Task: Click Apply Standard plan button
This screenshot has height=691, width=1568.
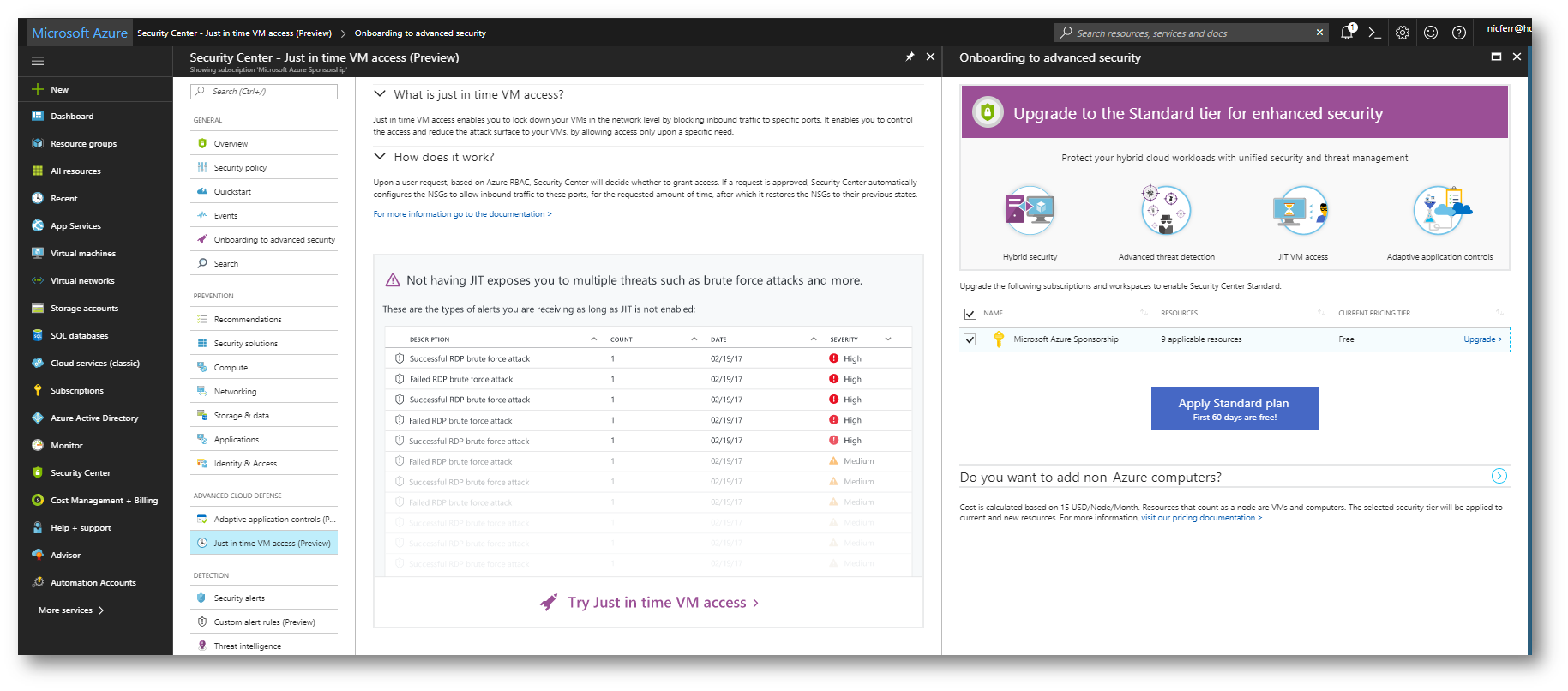Action: (x=1235, y=408)
